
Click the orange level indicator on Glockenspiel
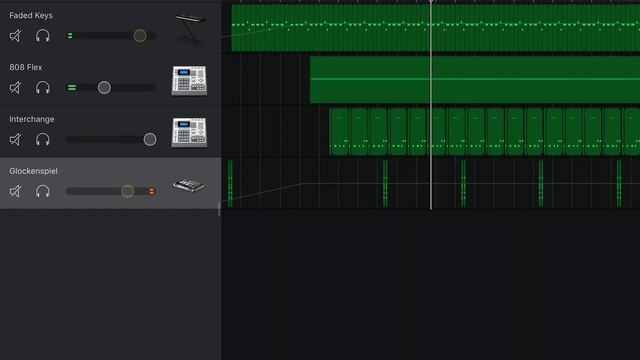[152, 191]
